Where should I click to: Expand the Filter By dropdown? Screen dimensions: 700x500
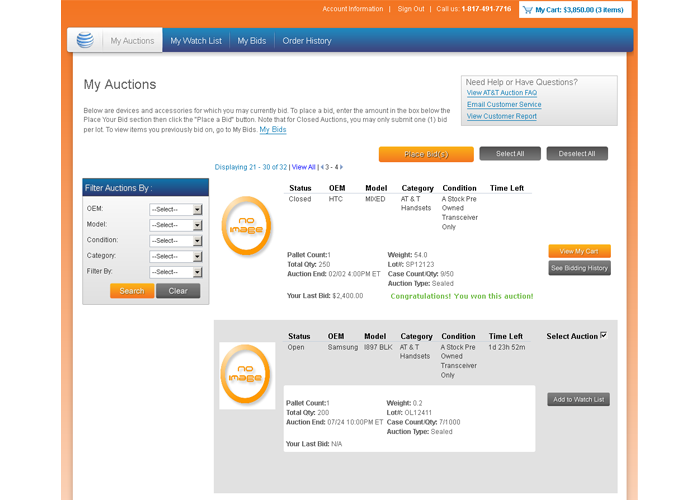click(176, 272)
